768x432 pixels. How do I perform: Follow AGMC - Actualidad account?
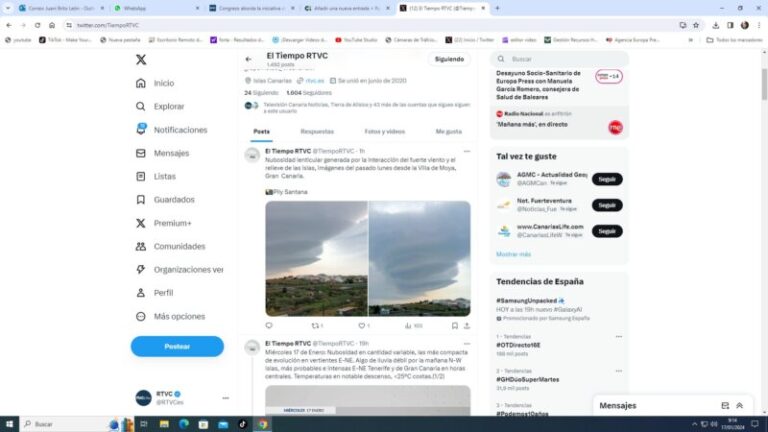click(x=607, y=179)
